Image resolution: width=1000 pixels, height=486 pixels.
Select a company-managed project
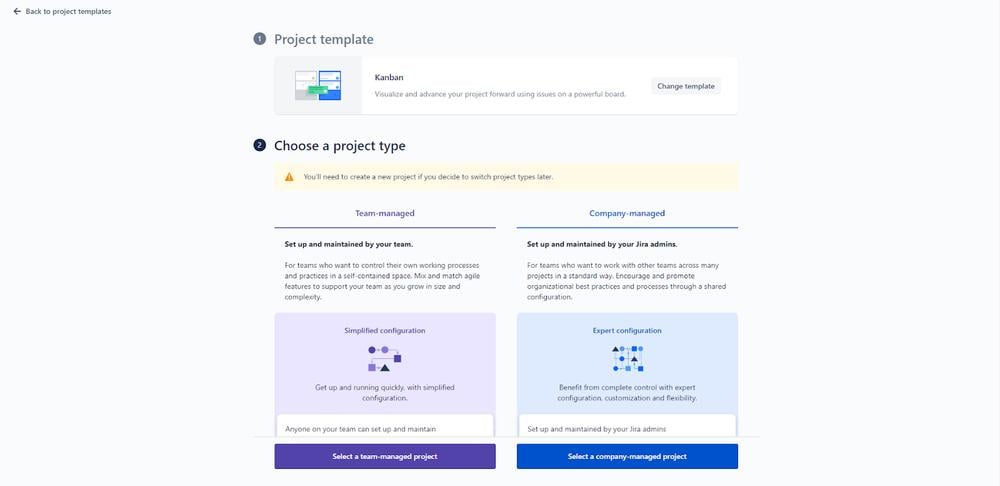(x=627, y=456)
